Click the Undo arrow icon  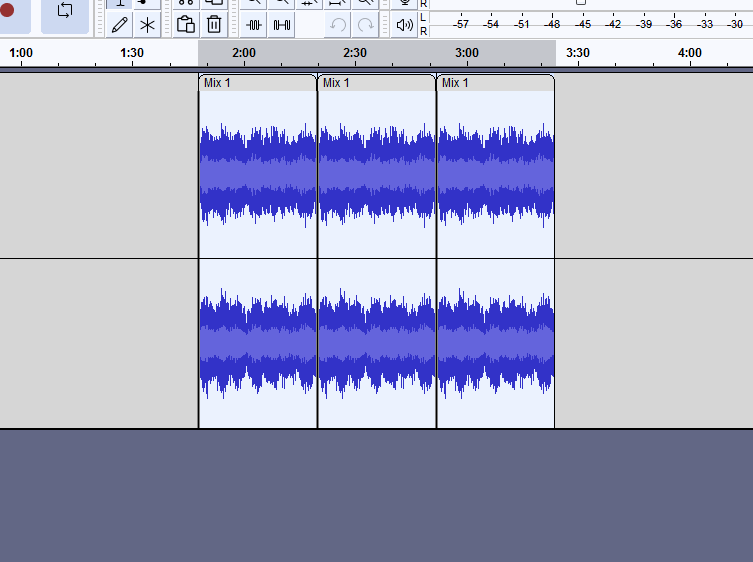pos(338,24)
